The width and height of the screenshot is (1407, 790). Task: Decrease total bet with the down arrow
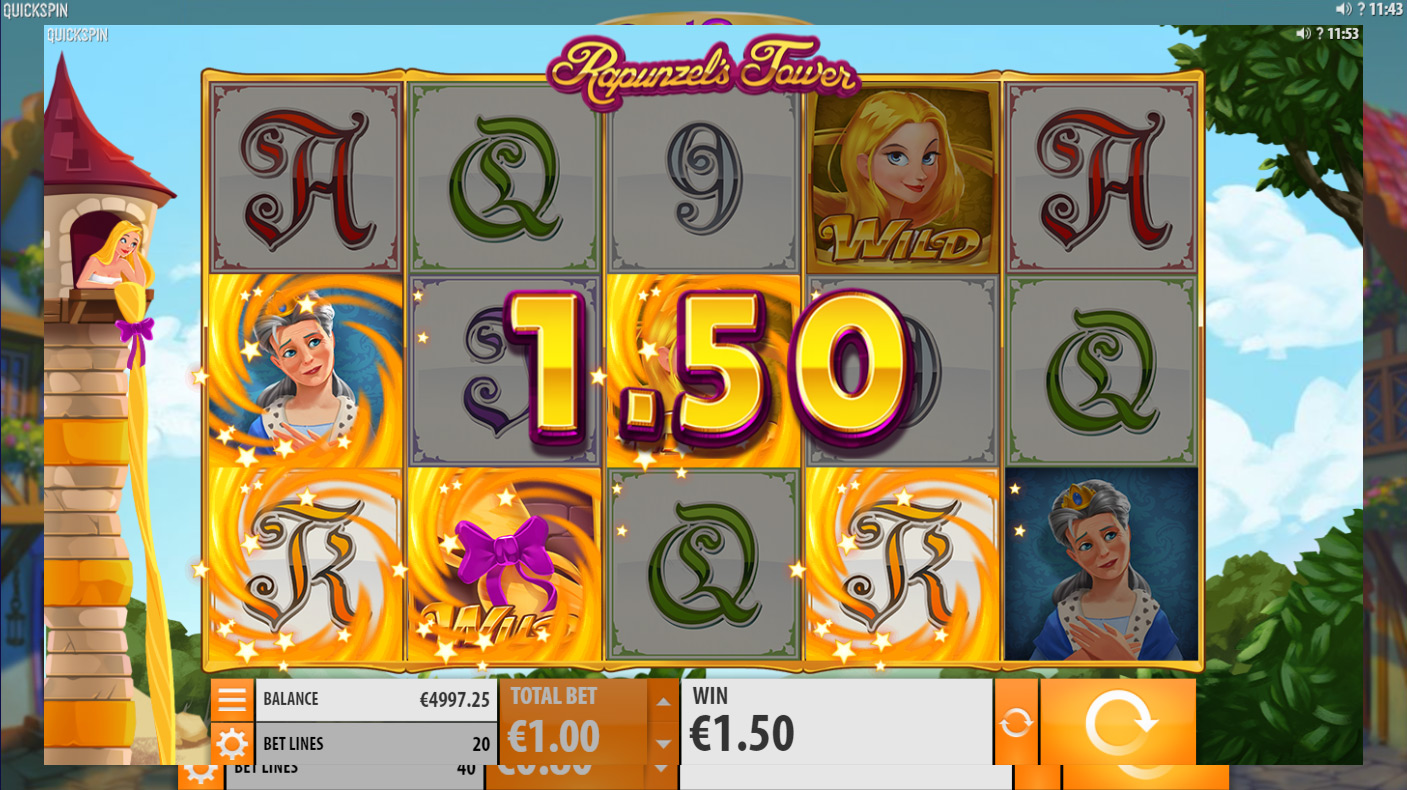(x=663, y=743)
